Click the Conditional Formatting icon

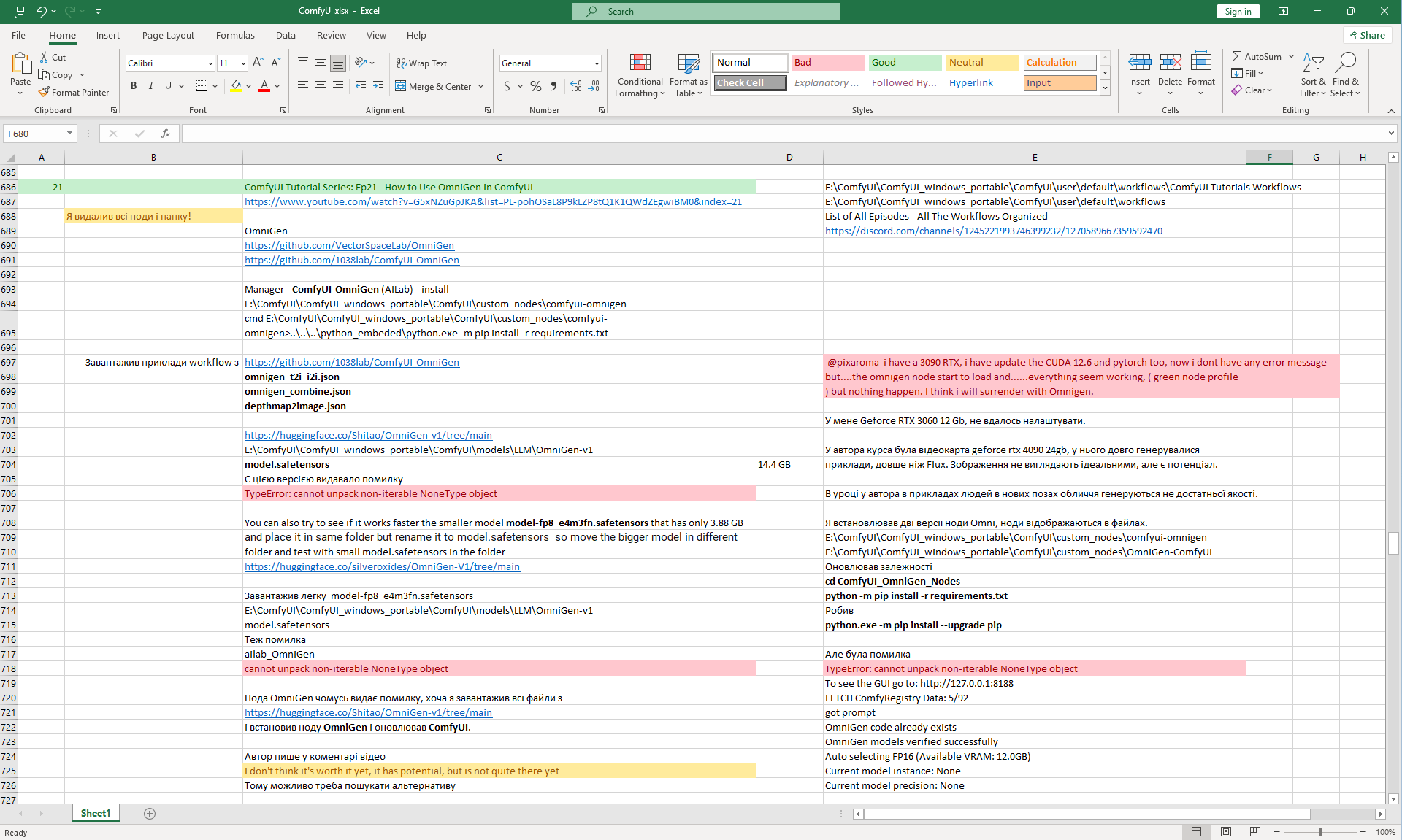tap(640, 63)
